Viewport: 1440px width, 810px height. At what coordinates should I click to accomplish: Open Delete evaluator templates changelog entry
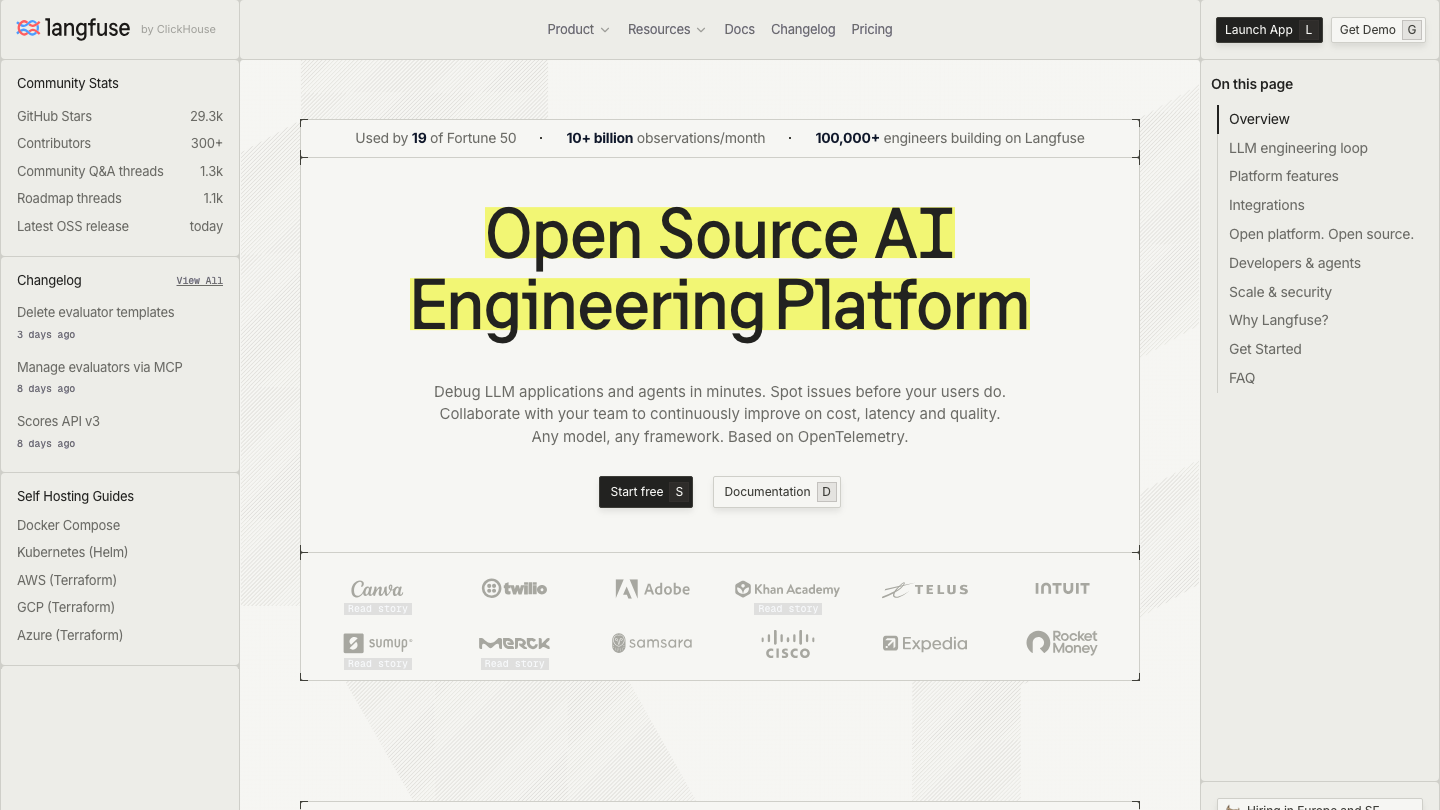click(x=96, y=312)
